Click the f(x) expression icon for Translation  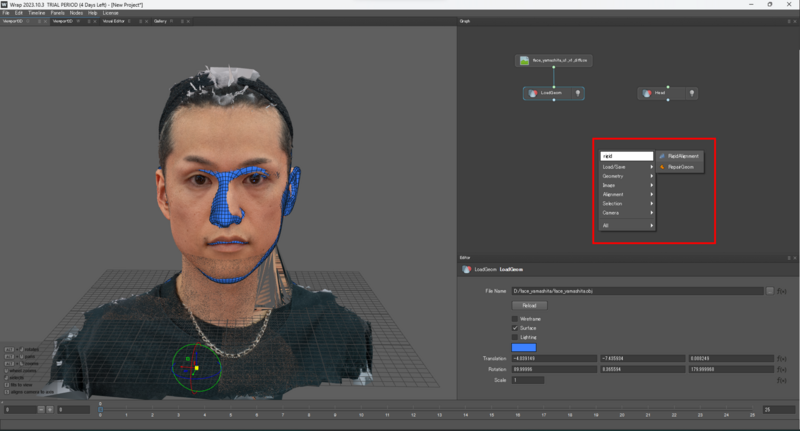(782, 359)
